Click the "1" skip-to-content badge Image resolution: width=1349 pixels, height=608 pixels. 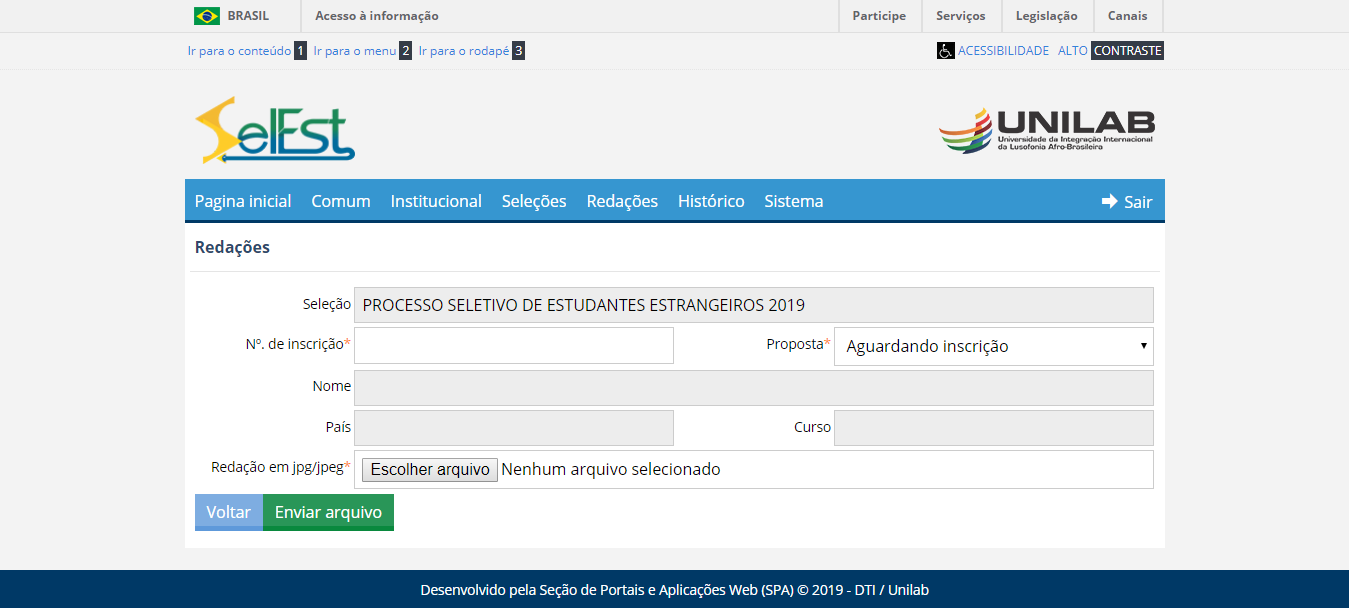tap(298, 50)
